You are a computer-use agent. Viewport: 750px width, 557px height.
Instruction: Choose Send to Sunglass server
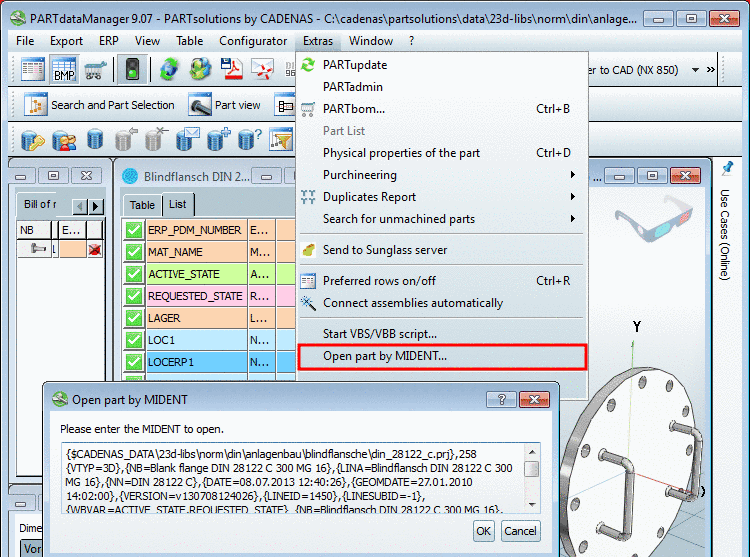[x=441, y=250]
